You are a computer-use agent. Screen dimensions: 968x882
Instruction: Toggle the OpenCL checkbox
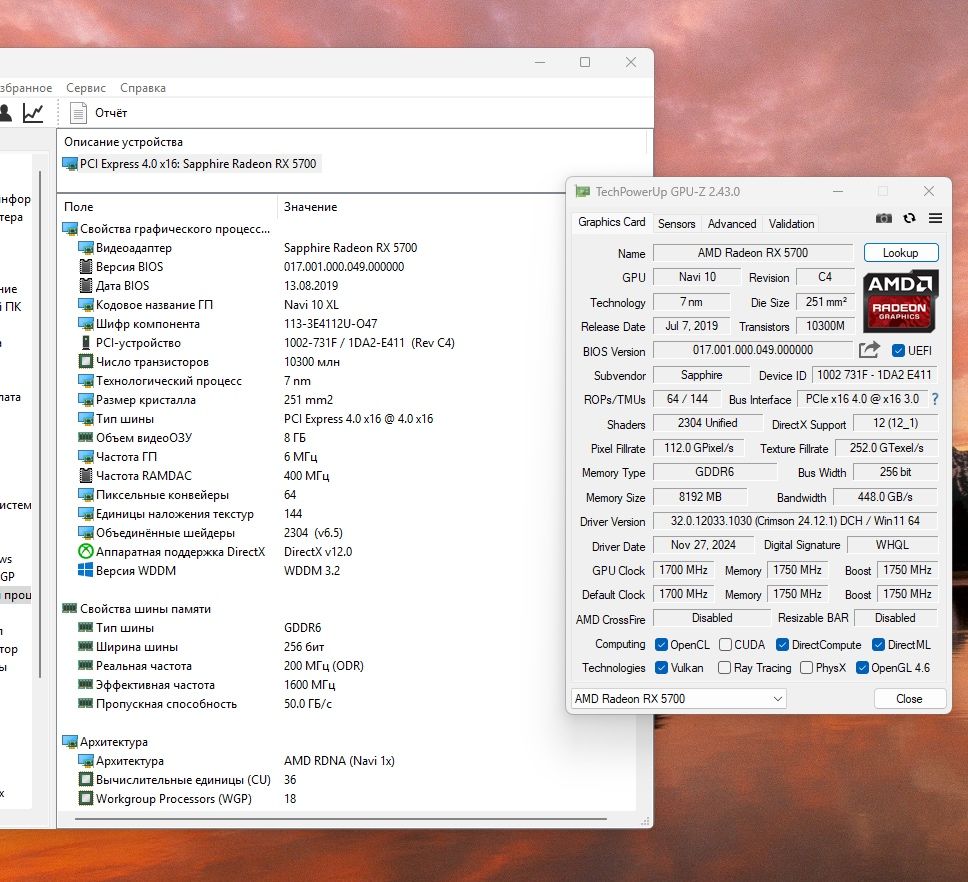(x=661, y=644)
